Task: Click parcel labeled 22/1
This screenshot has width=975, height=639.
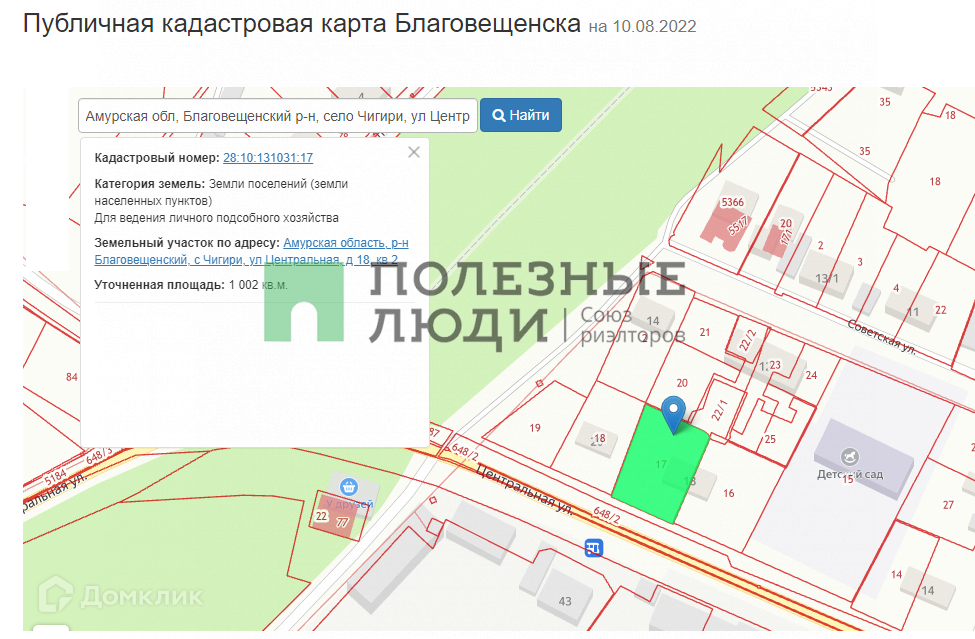Action: point(719,410)
